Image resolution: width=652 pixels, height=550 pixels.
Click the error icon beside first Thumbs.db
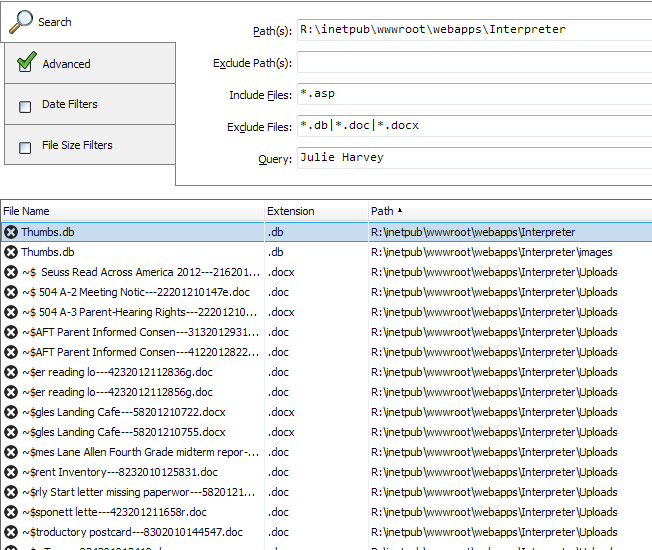click(11, 232)
